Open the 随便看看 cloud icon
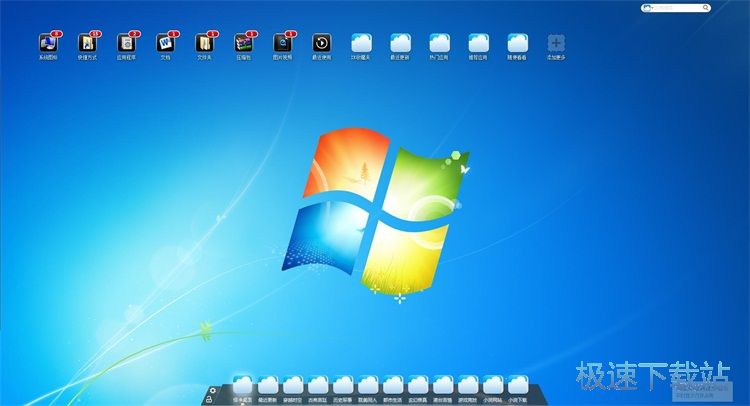 click(x=518, y=43)
